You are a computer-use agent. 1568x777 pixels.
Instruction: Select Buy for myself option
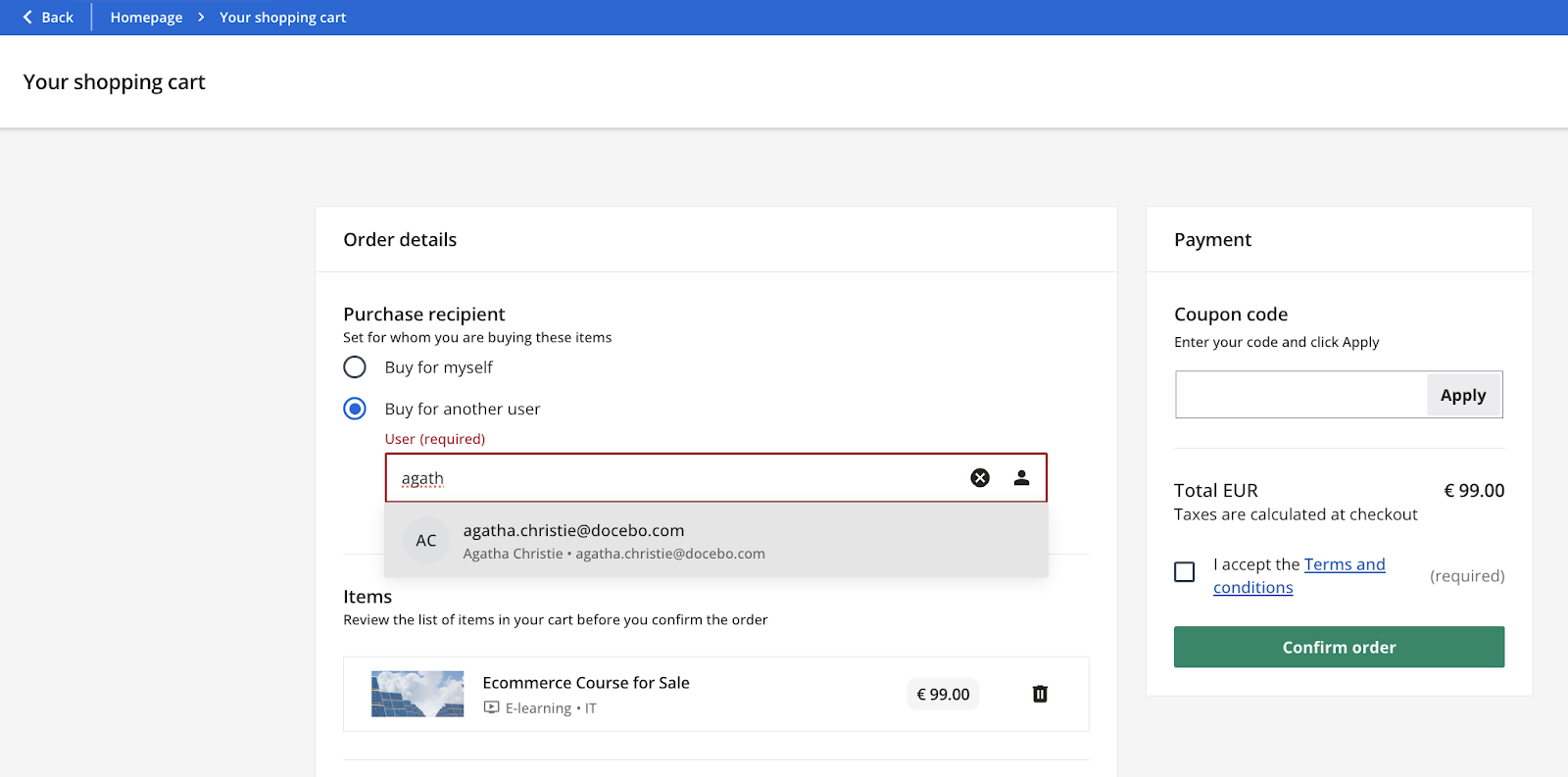pos(355,367)
